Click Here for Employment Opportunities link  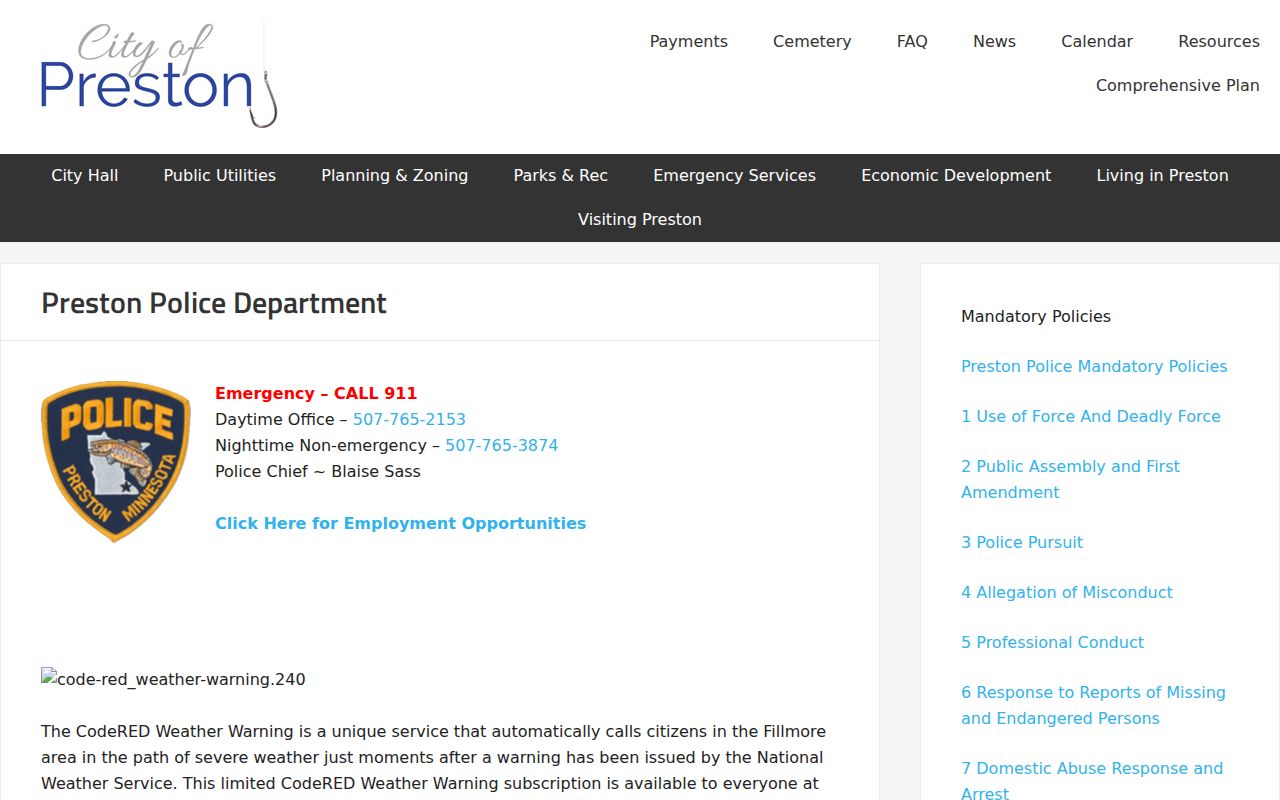point(401,523)
